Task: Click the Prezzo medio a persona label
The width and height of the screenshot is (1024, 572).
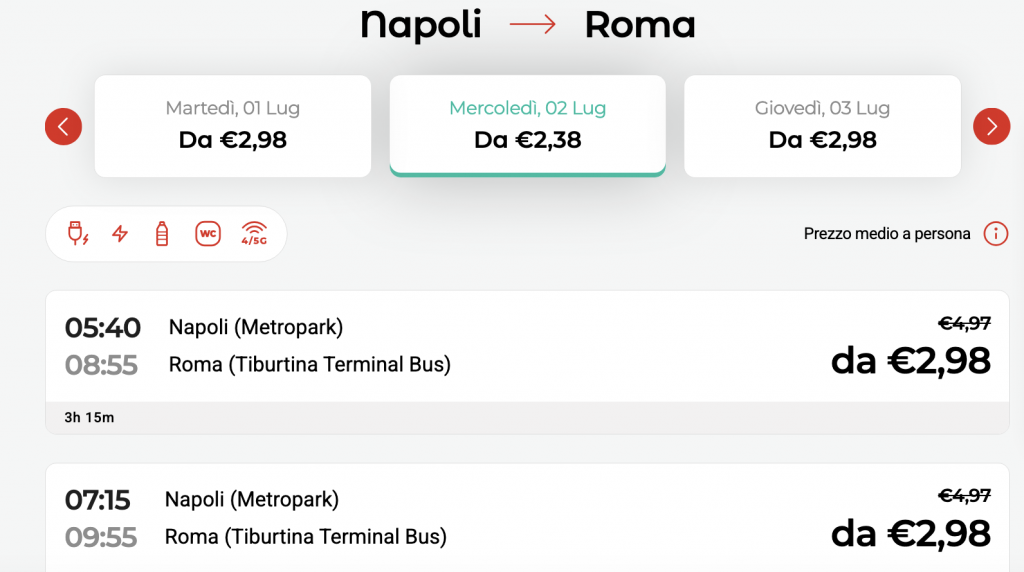Action: tap(887, 234)
